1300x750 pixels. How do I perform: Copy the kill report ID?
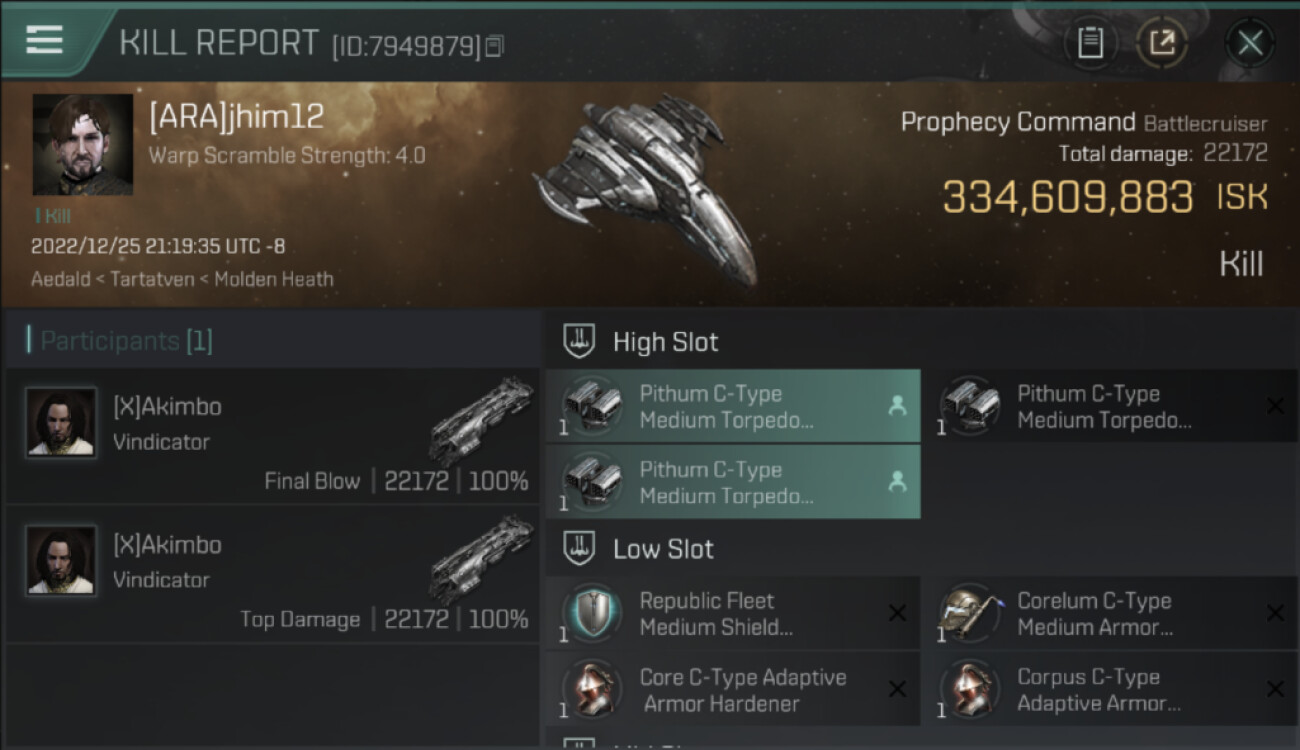pyautogui.click(x=494, y=46)
